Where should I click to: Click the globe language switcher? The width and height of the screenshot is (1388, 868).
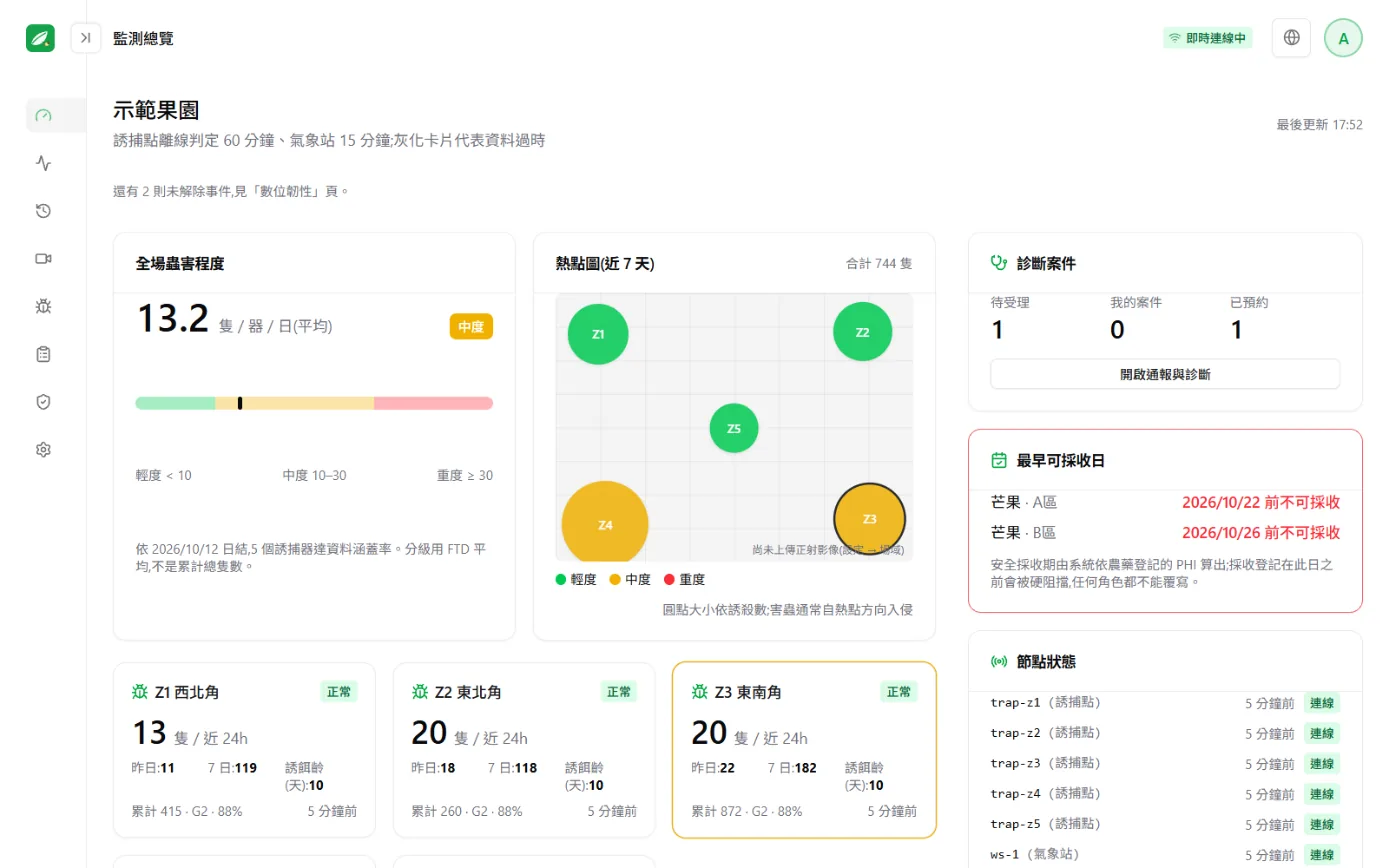(1291, 38)
